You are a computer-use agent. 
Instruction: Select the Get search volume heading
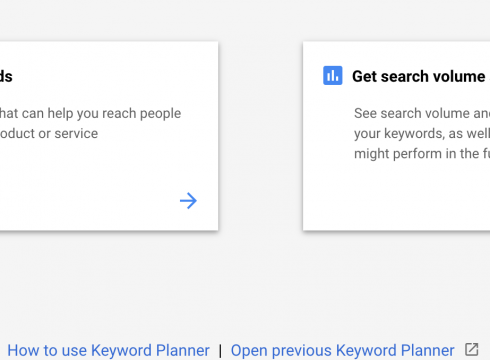(421, 76)
